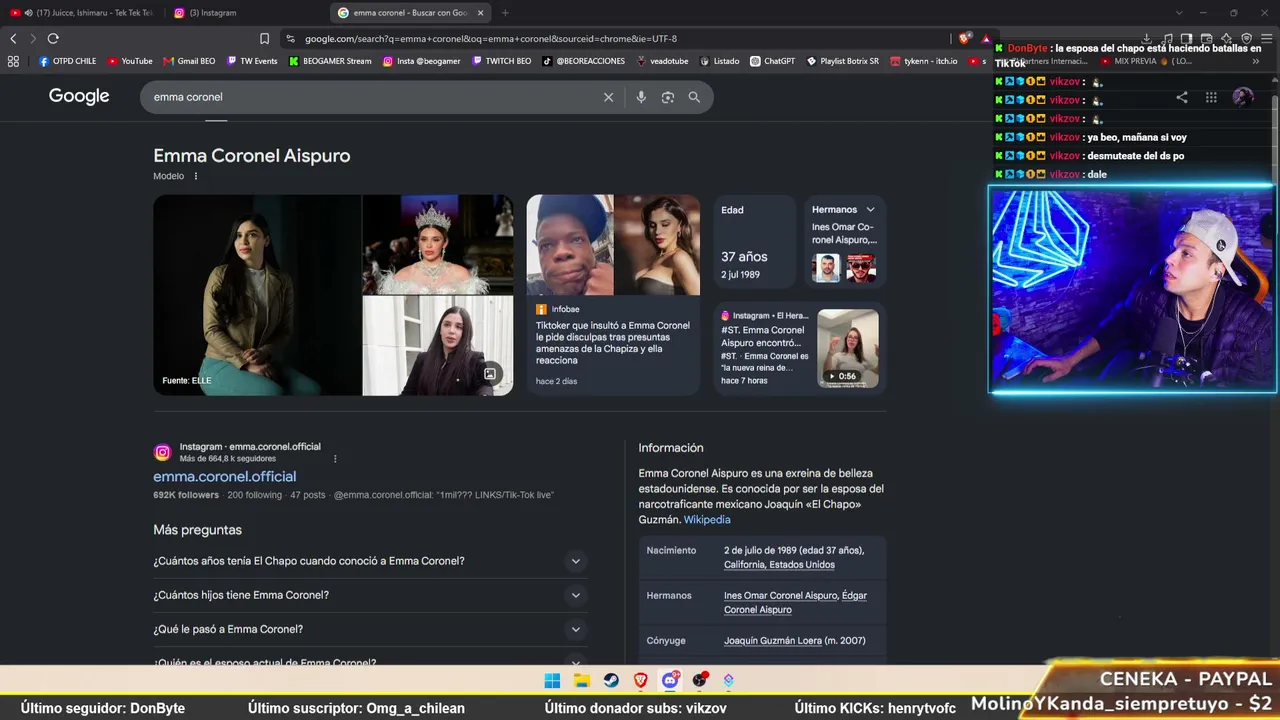
Task: Open the Wikipedia link in Información
Action: [x=707, y=520]
